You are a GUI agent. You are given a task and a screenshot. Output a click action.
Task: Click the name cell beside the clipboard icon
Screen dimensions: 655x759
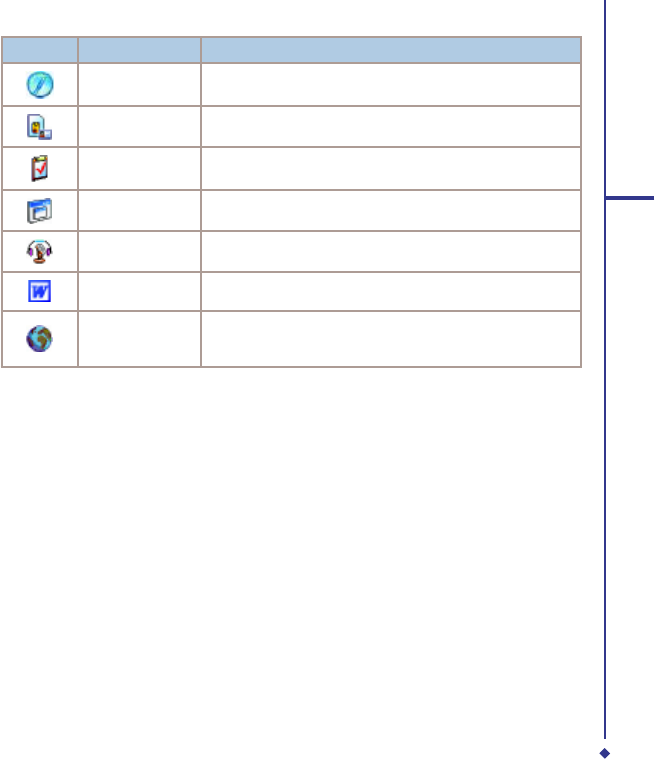(139, 168)
